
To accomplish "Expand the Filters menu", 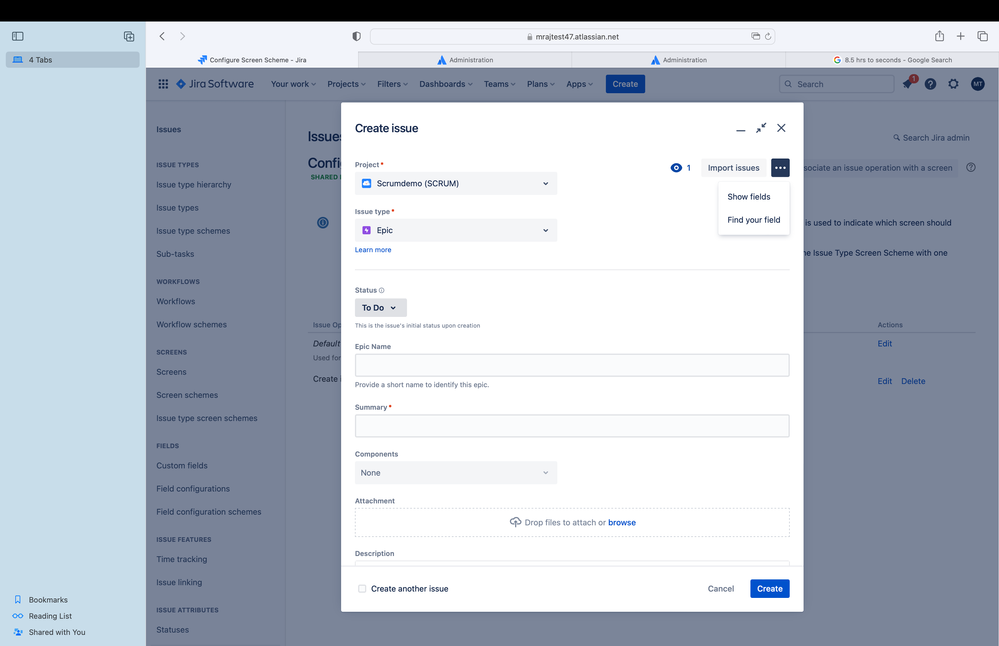I will pyautogui.click(x=392, y=84).
